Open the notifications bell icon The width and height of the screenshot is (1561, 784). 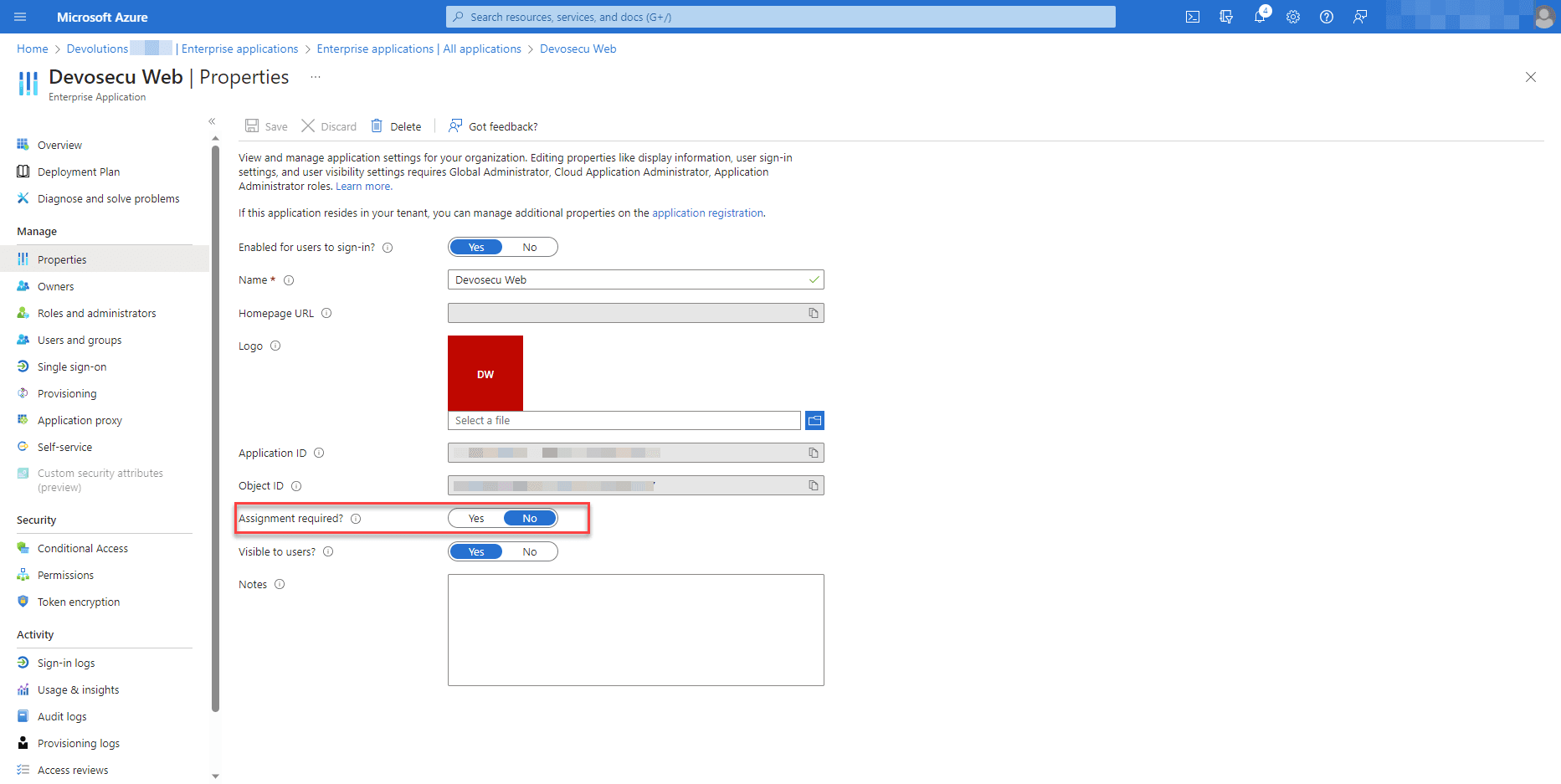[1260, 17]
